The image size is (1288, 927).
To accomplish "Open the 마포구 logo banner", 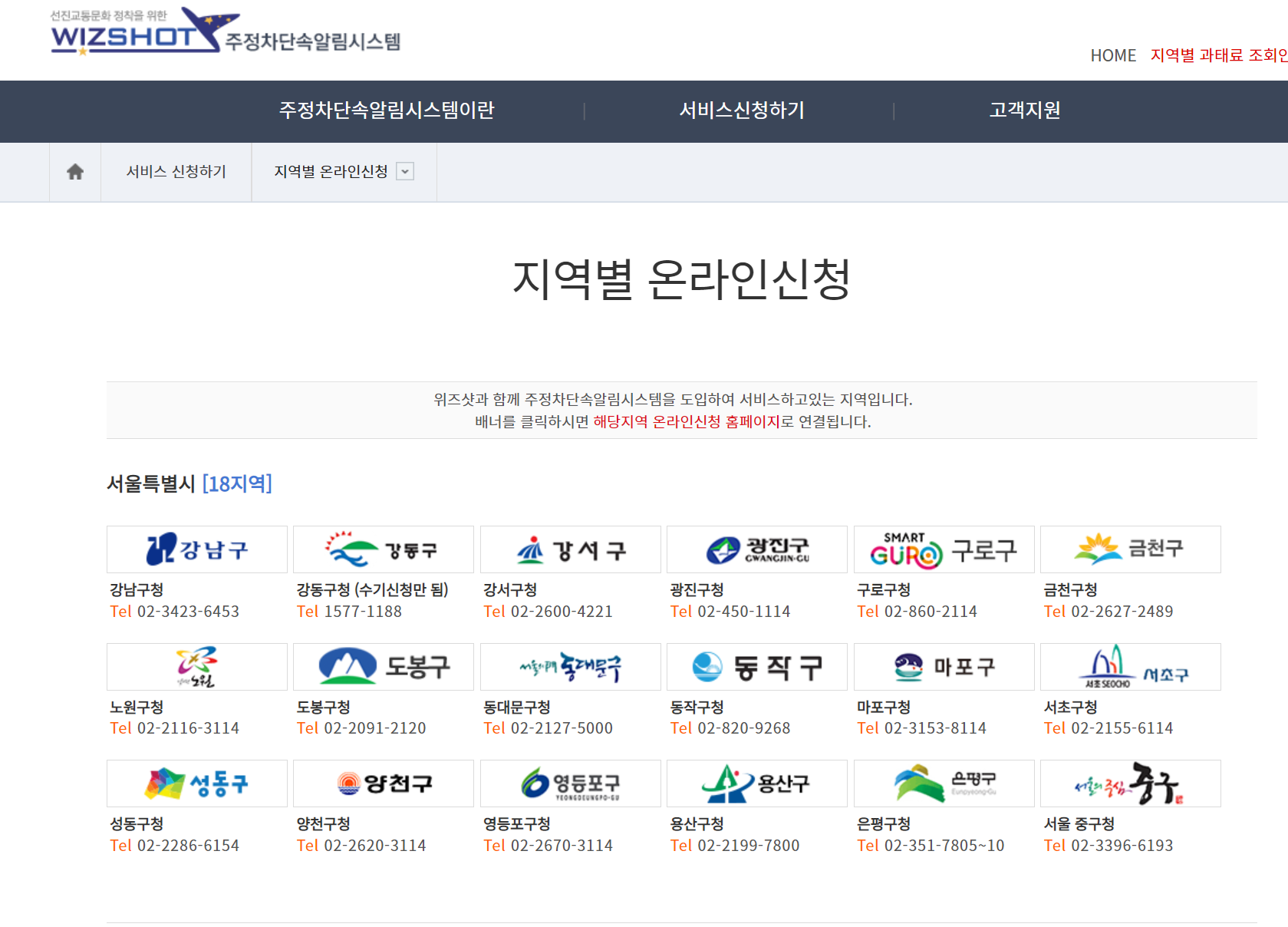I will point(944,667).
